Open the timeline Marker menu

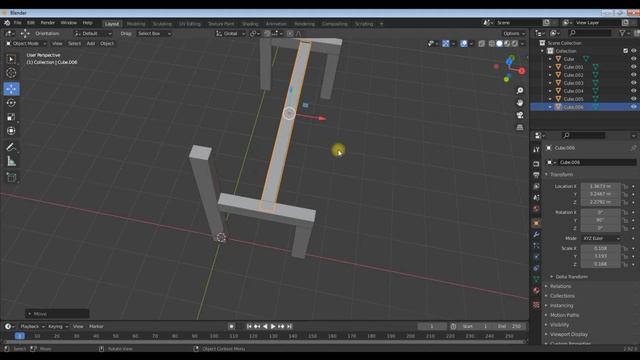click(96, 327)
